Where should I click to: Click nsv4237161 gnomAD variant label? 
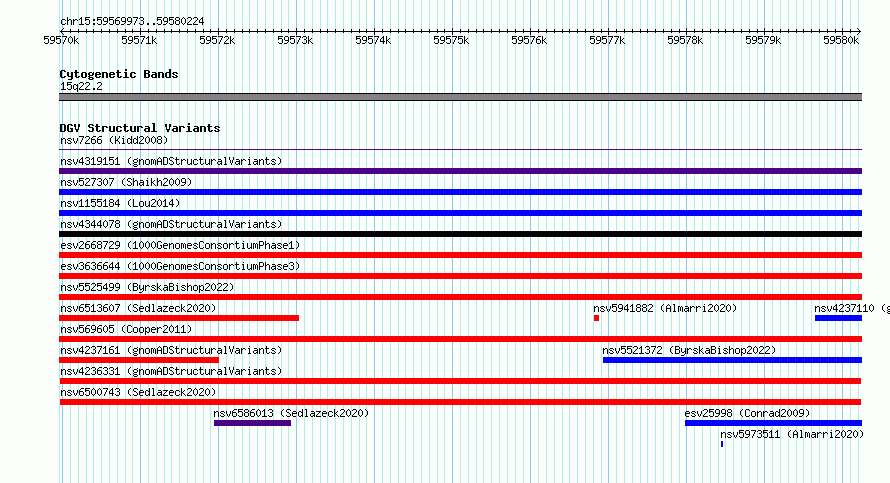(x=171, y=350)
